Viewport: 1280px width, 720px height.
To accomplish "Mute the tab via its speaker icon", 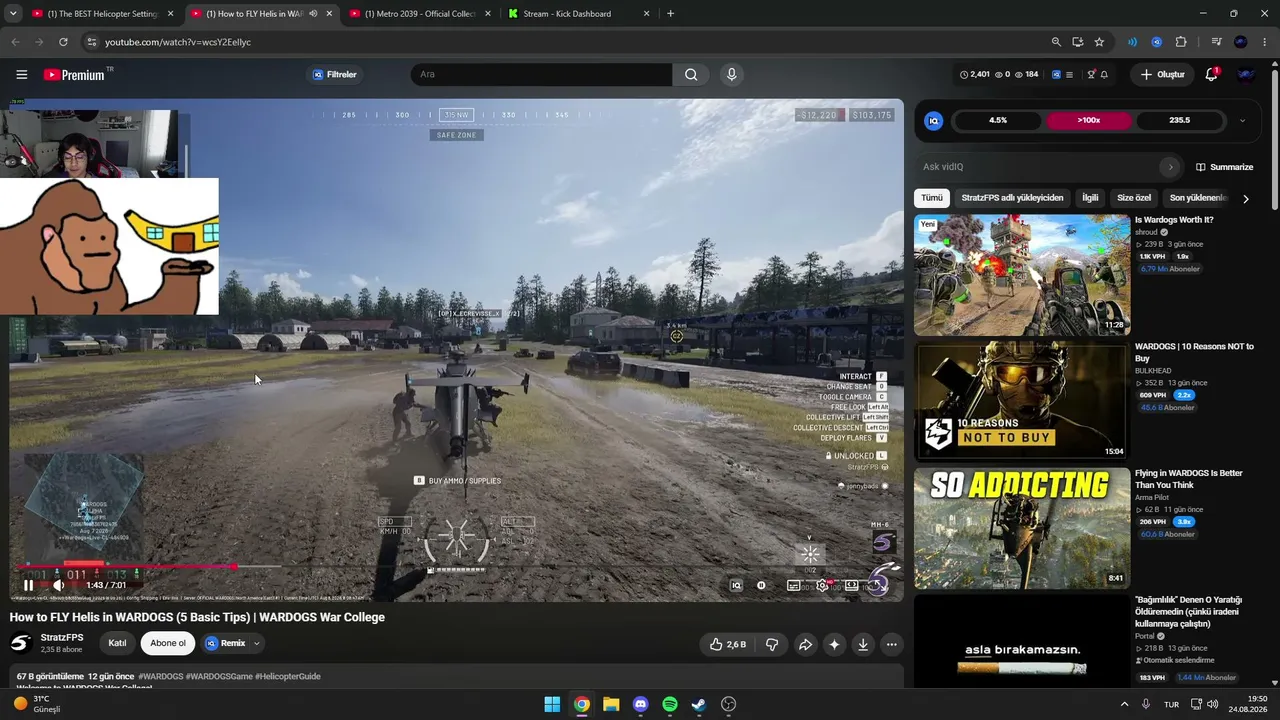I will 313,14.
